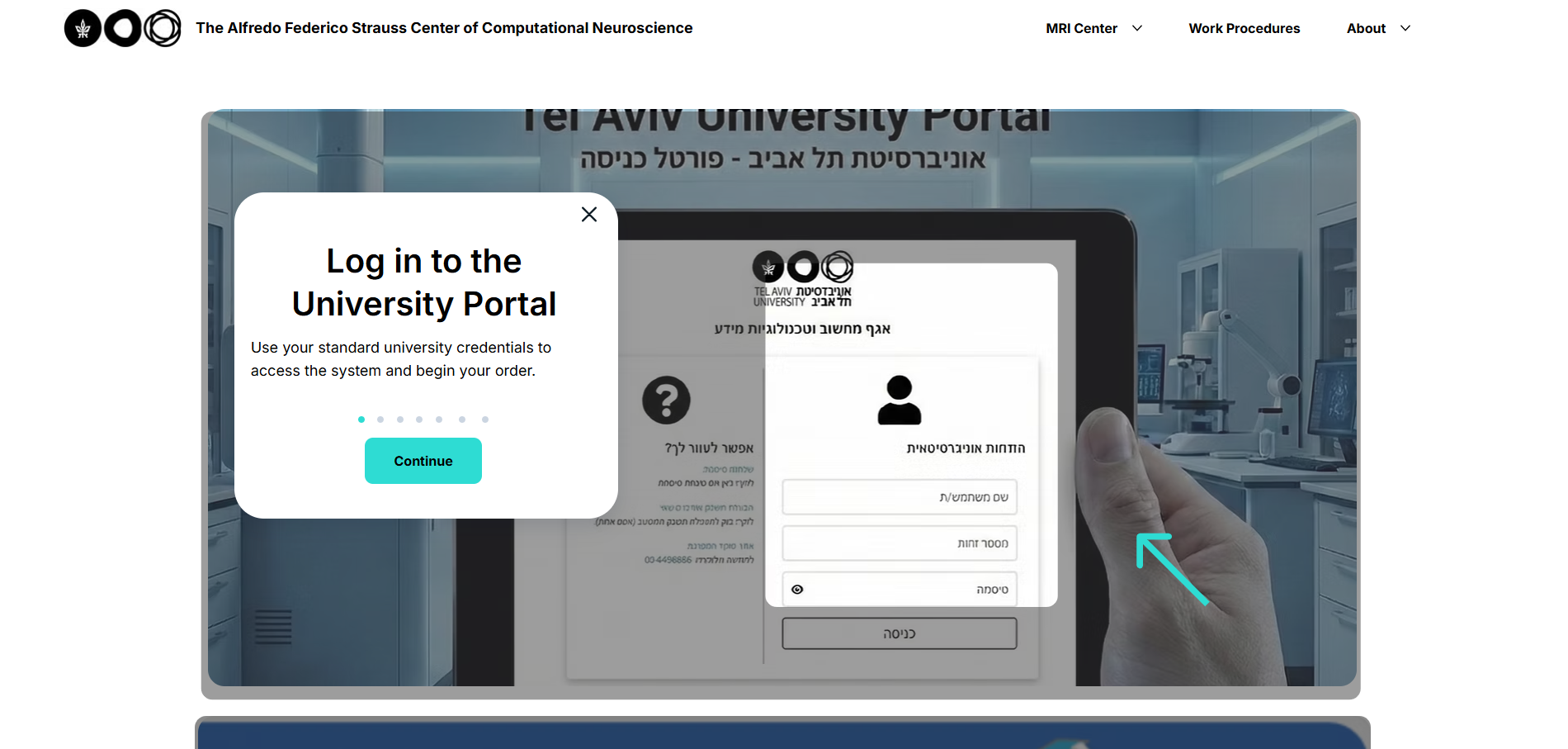Click the Tel Aviv University logo in header
This screenshot has height=749, width=1568.
[x=123, y=28]
